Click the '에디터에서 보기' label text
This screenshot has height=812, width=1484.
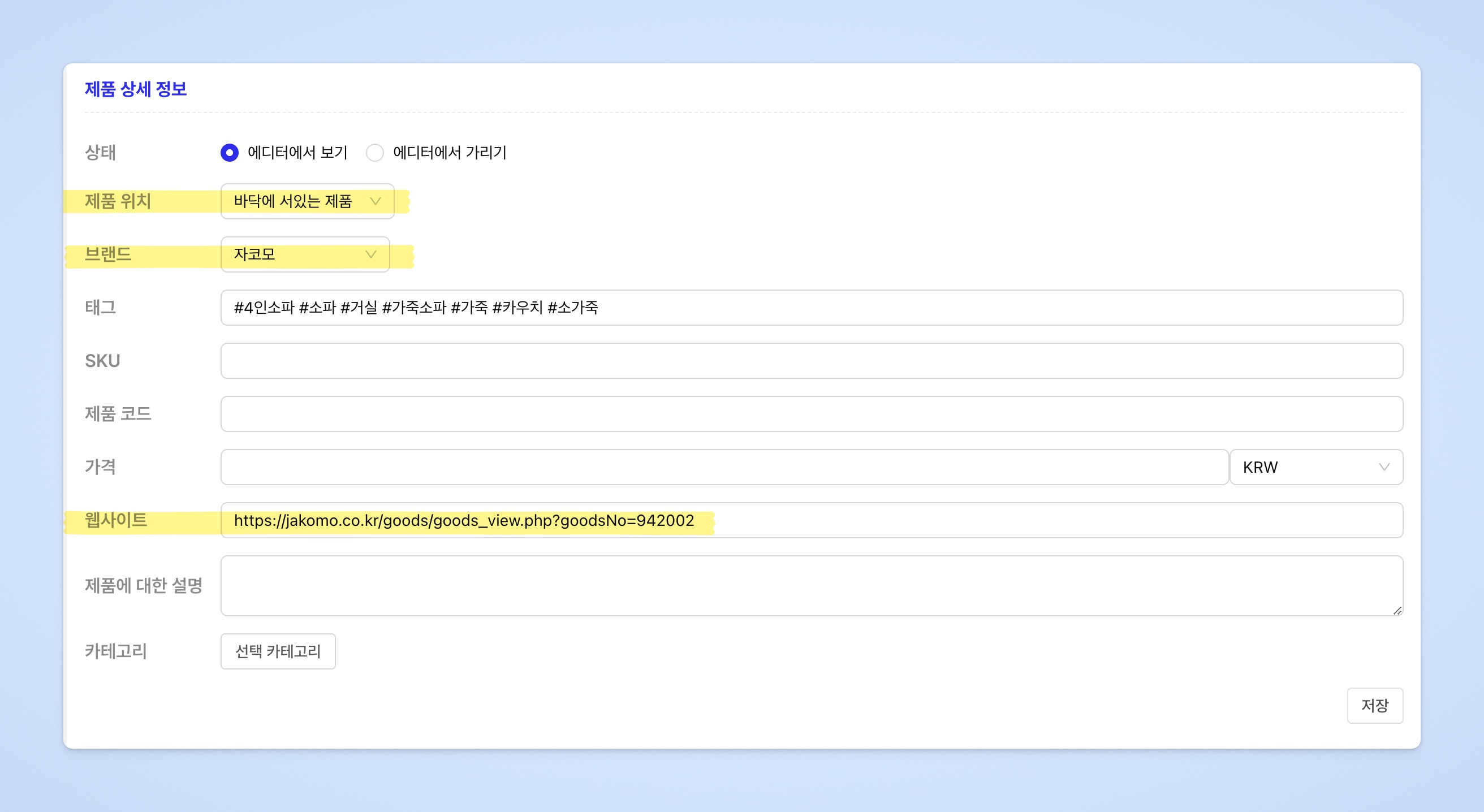coord(297,153)
